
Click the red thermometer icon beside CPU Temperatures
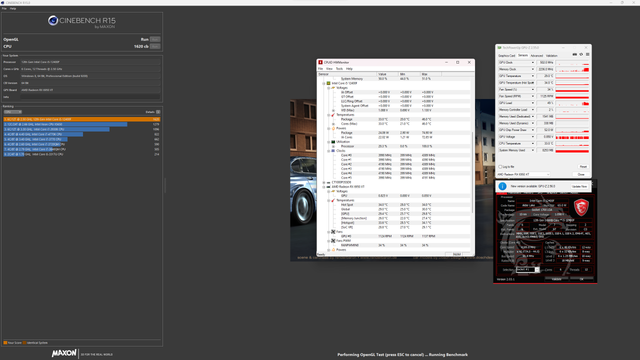333,115
